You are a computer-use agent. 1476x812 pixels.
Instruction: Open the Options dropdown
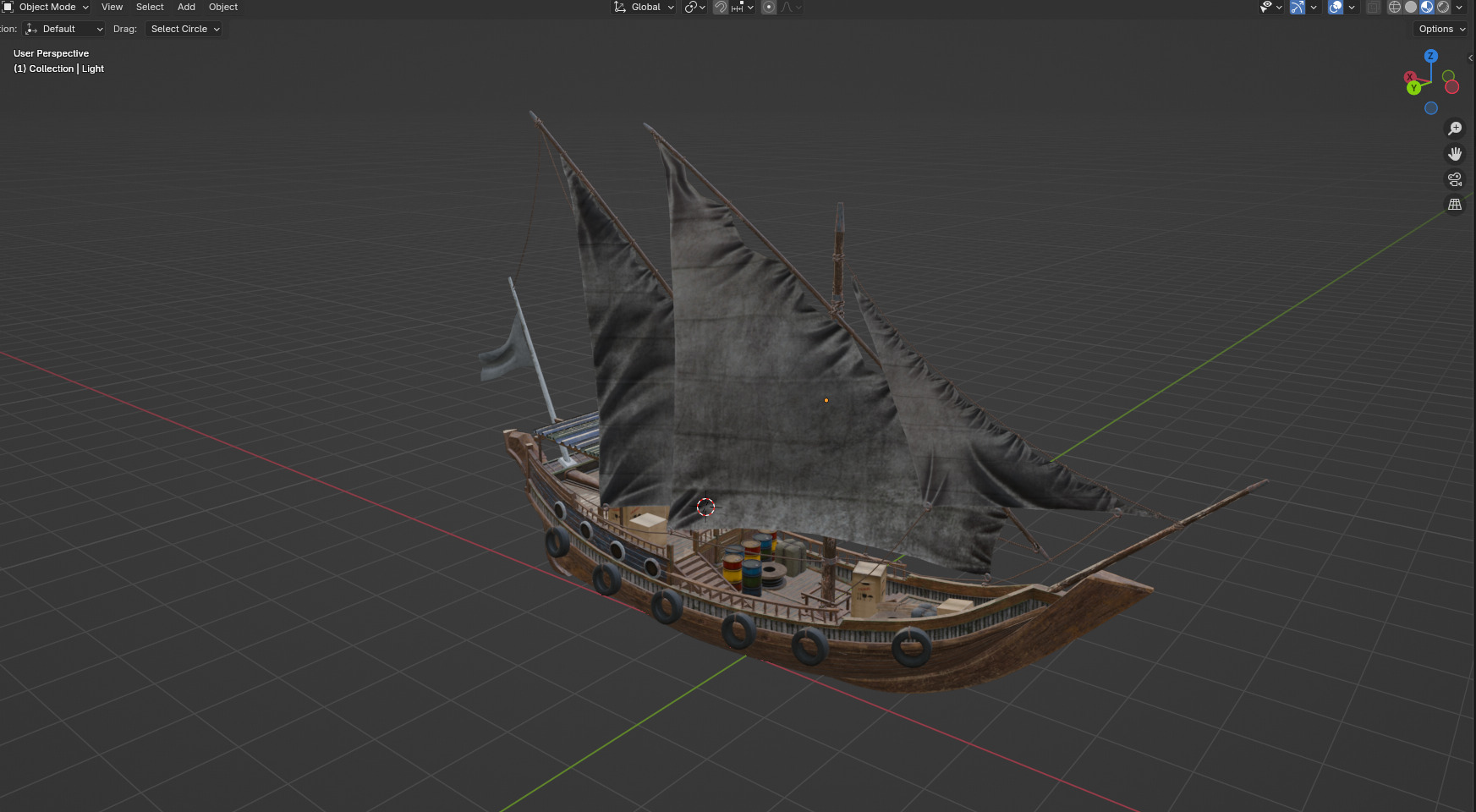click(x=1441, y=29)
